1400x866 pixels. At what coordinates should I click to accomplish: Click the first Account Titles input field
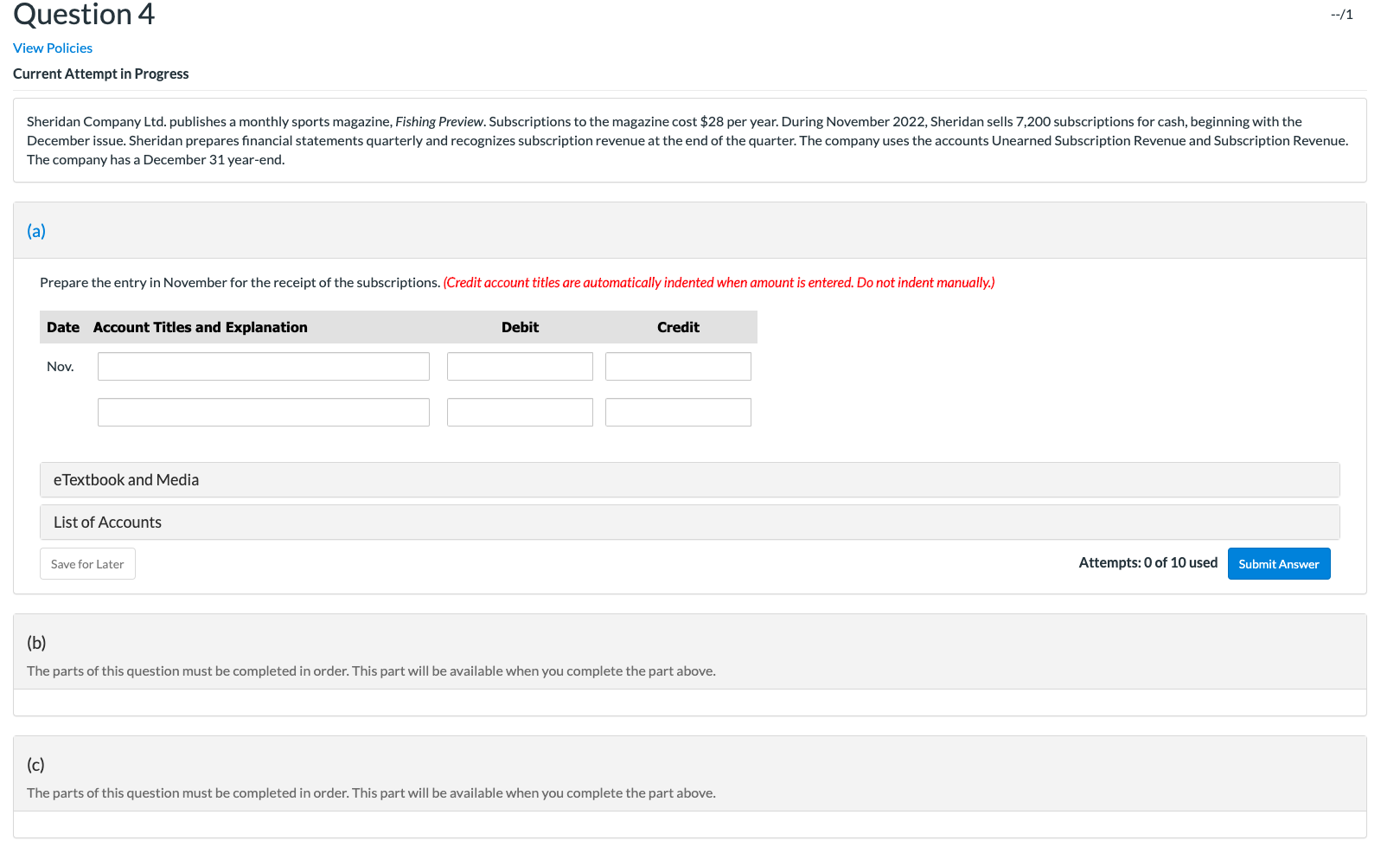coord(263,366)
